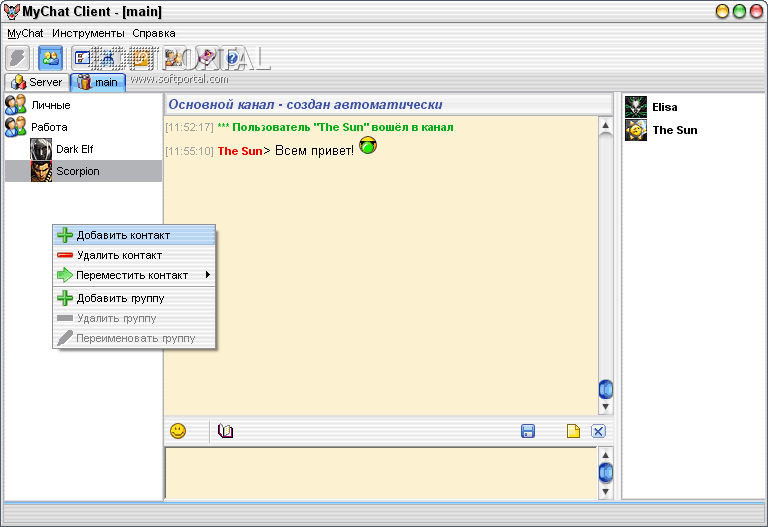Image resolution: width=768 pixels, height=527 pixels.
Task: Open the smiley emoticon picker
Action: [178, 431]
